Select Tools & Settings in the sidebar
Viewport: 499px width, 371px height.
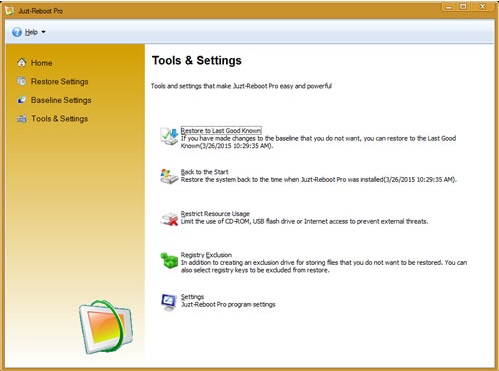(x=59, y=119)
